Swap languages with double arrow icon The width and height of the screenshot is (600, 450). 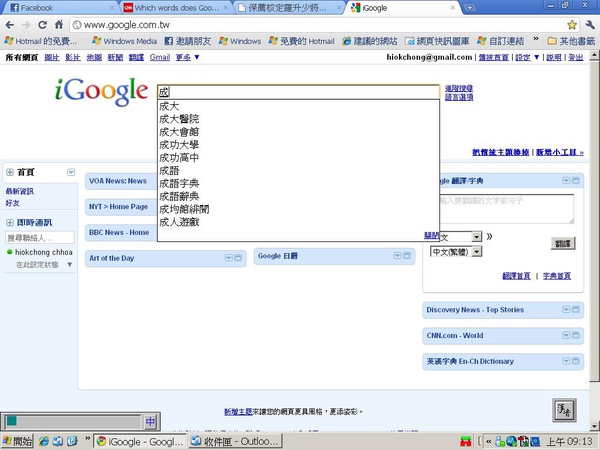[x=489, y=236]
